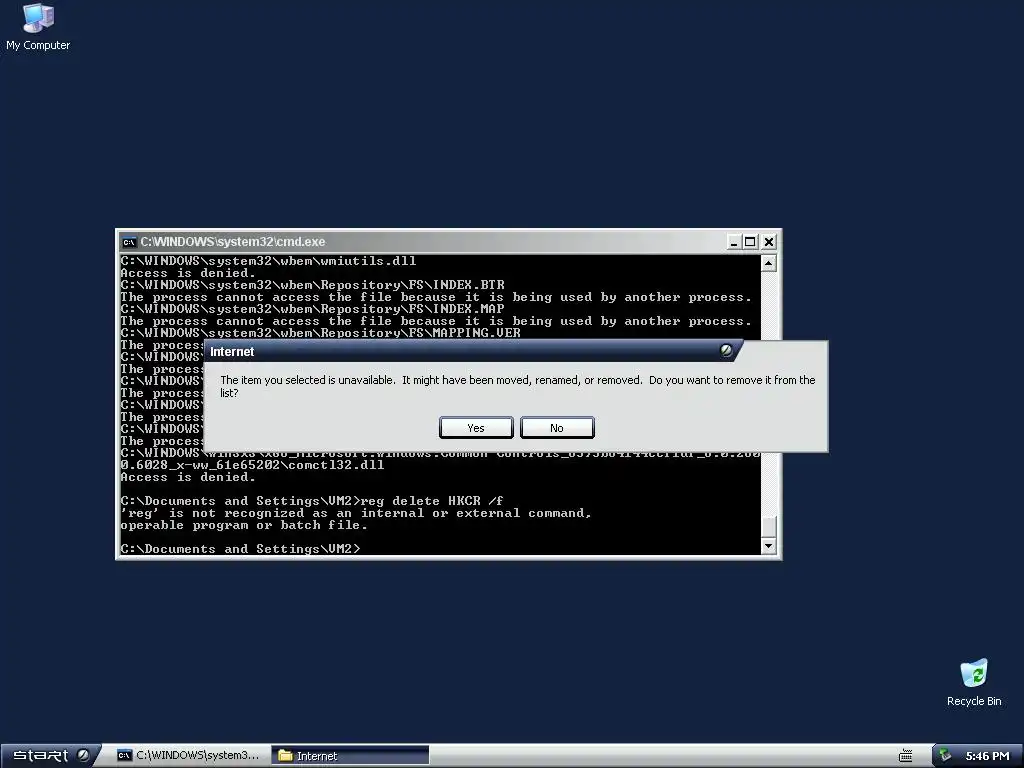Click the Internet dialog title text
Screen dimensions: 1024x768
point(232,351)
